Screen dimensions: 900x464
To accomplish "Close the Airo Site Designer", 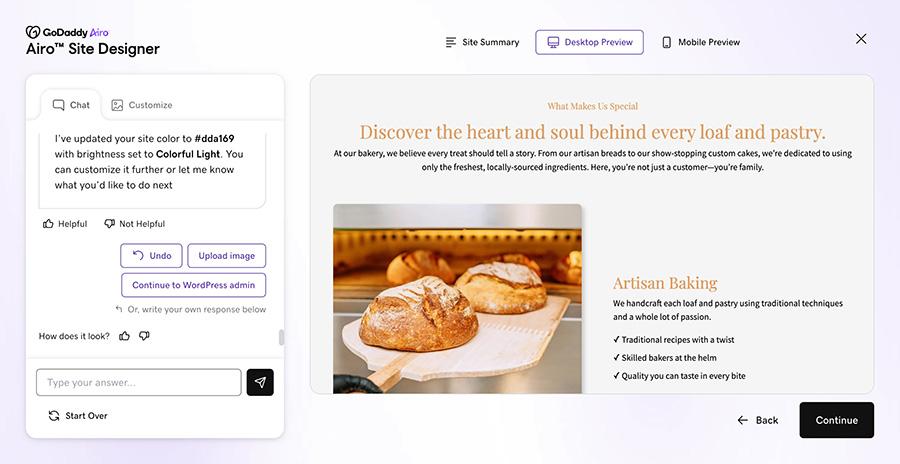I will pos(861,39).
